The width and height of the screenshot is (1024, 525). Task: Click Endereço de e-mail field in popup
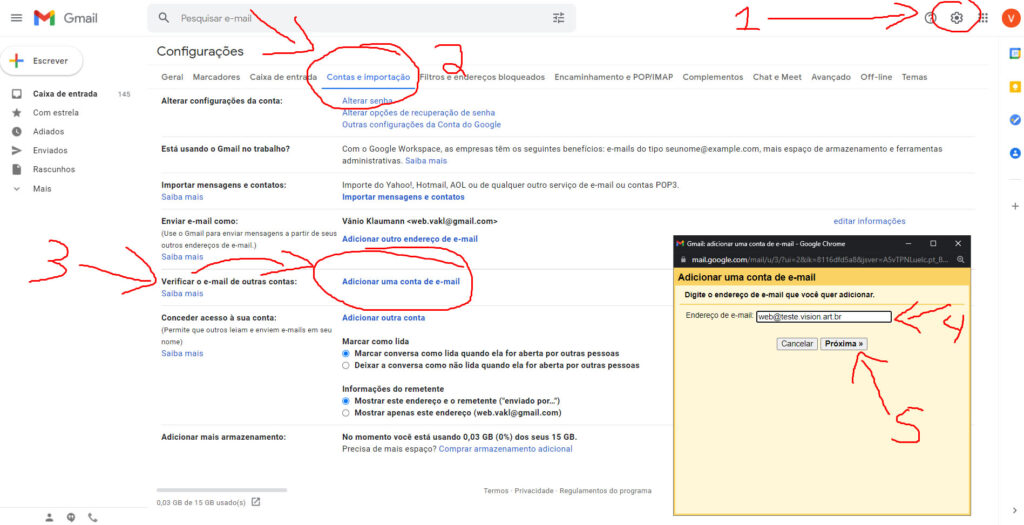click(x=824, y=317)
